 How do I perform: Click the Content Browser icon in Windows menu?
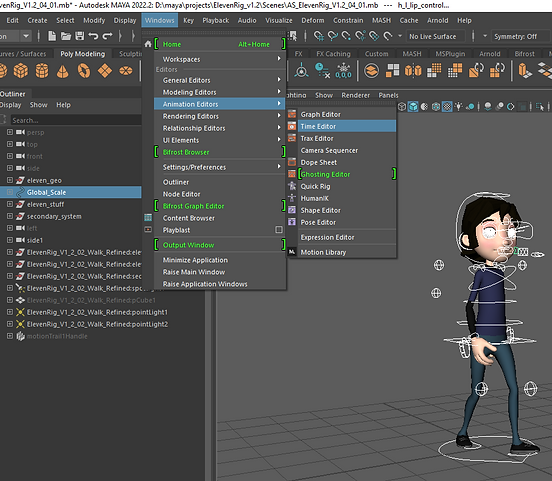[148, 218]
